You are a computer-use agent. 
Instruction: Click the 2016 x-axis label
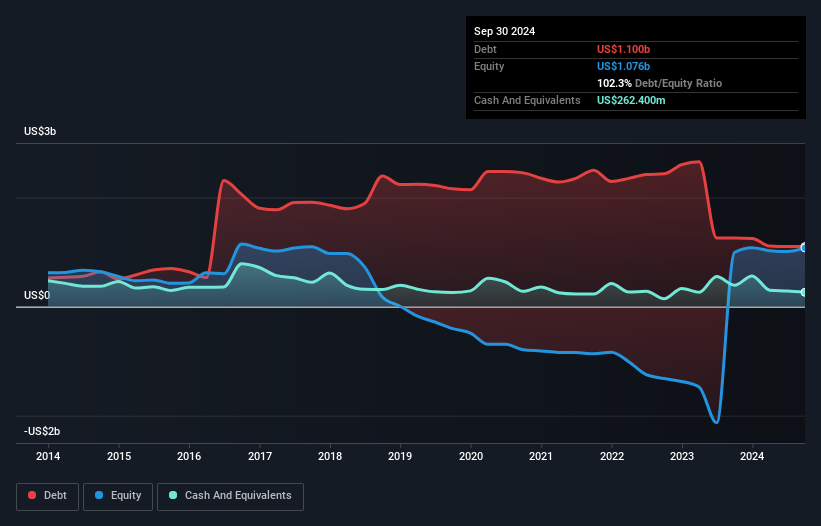tap(189, 456)
